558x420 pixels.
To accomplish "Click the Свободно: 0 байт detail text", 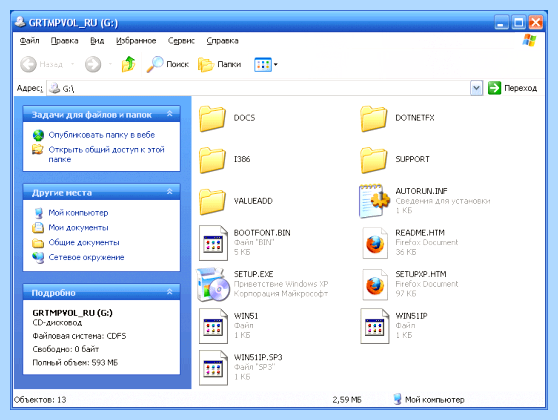I will pyautogui.click(x=66, y=349).
